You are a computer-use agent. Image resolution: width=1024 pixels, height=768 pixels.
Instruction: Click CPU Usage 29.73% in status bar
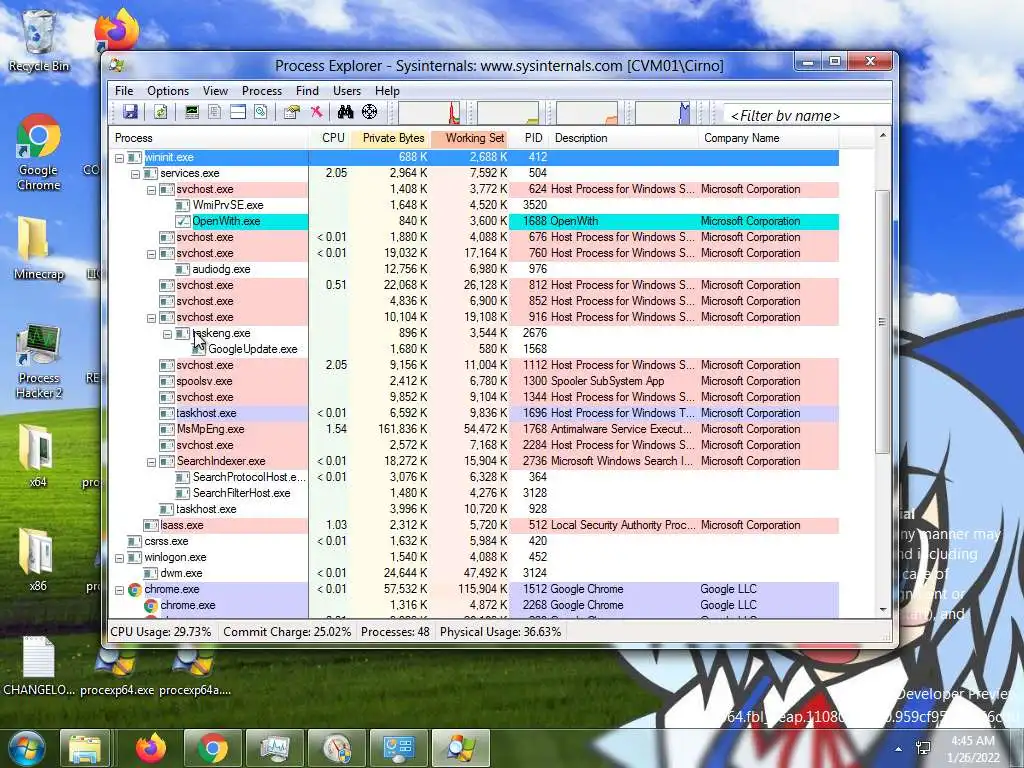[161, 632]
